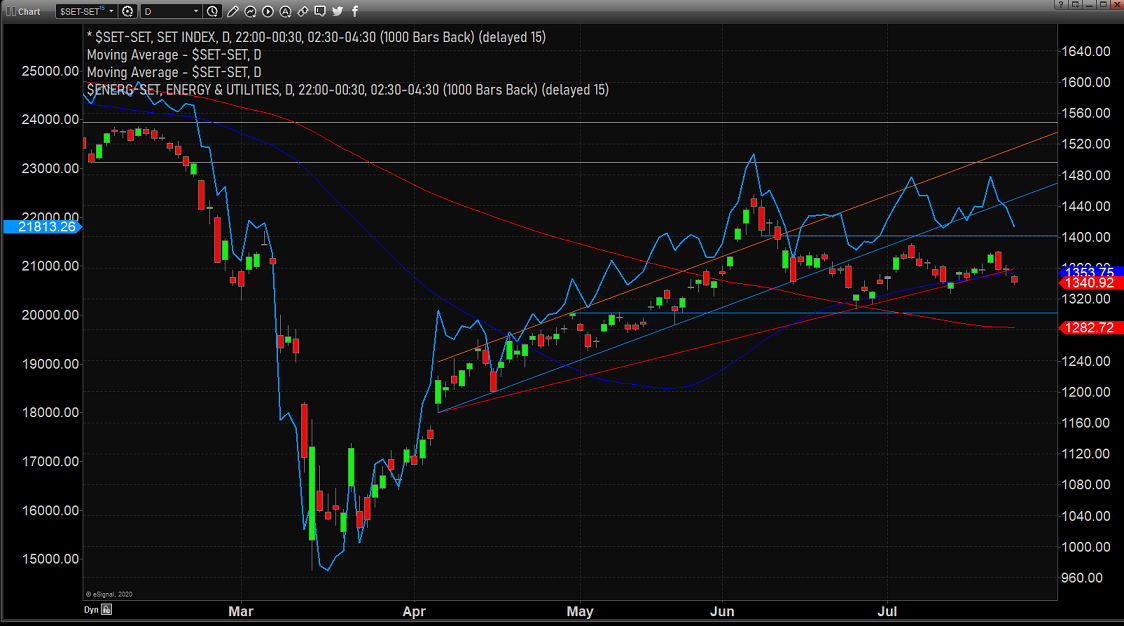Open the alerts circled-A icon

pos(285,11)
